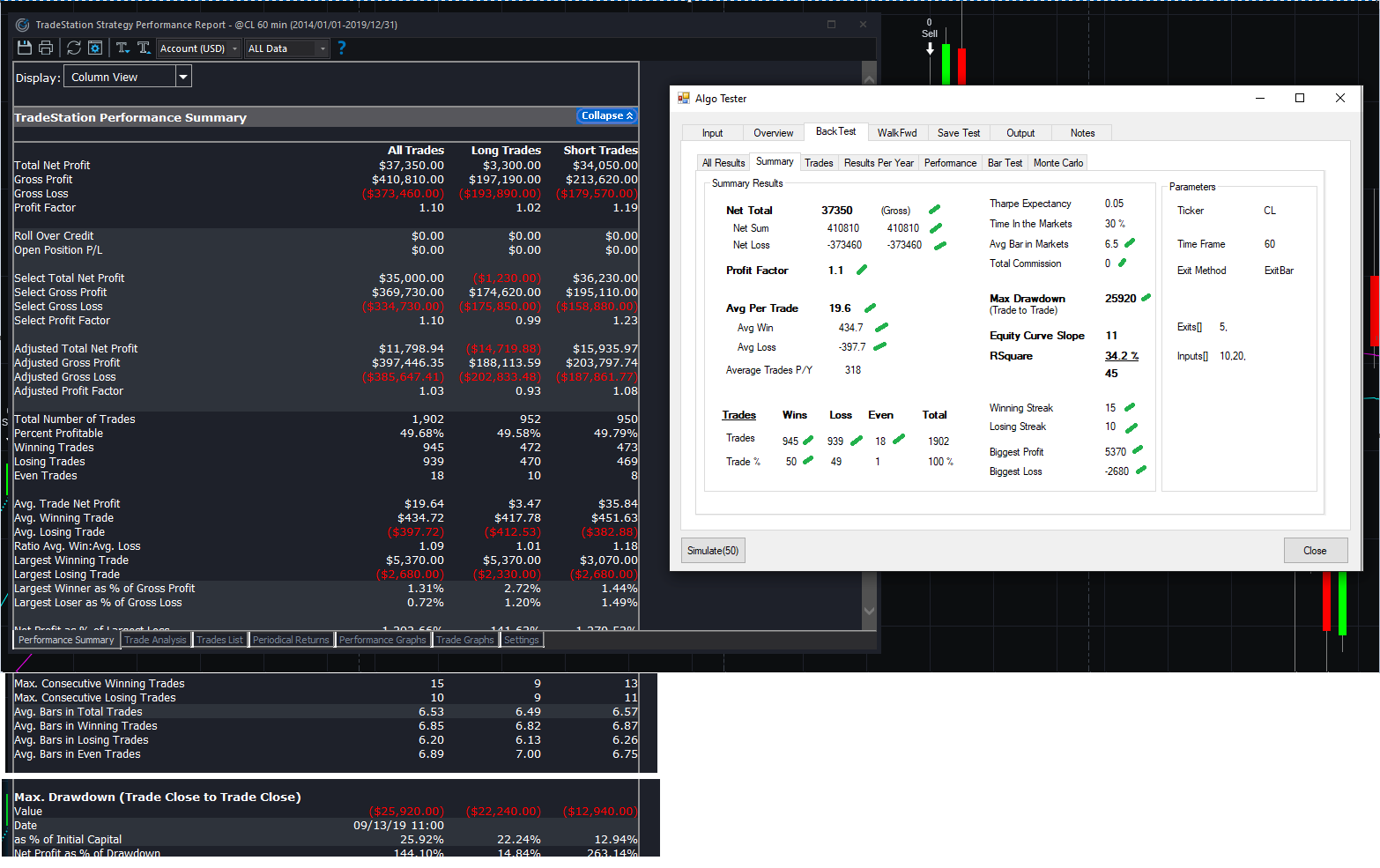Print the performance report

tap(46, 48)
